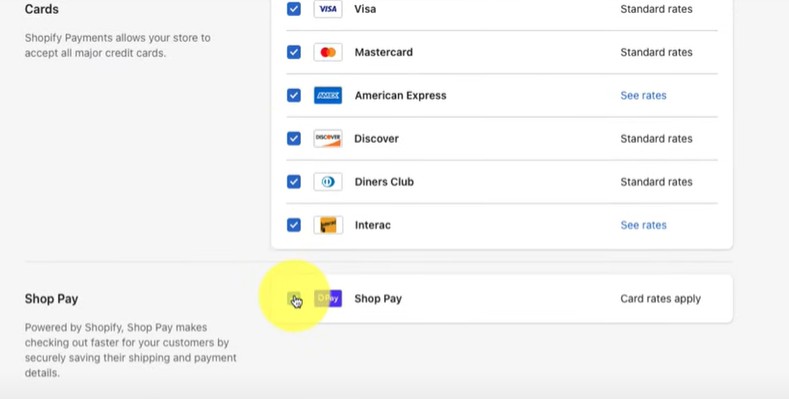Image resolution: width=789 pixels, height=399 pixels.
Task: Uncheck the Interac checkbox
Action: click(x=294, y=225)
